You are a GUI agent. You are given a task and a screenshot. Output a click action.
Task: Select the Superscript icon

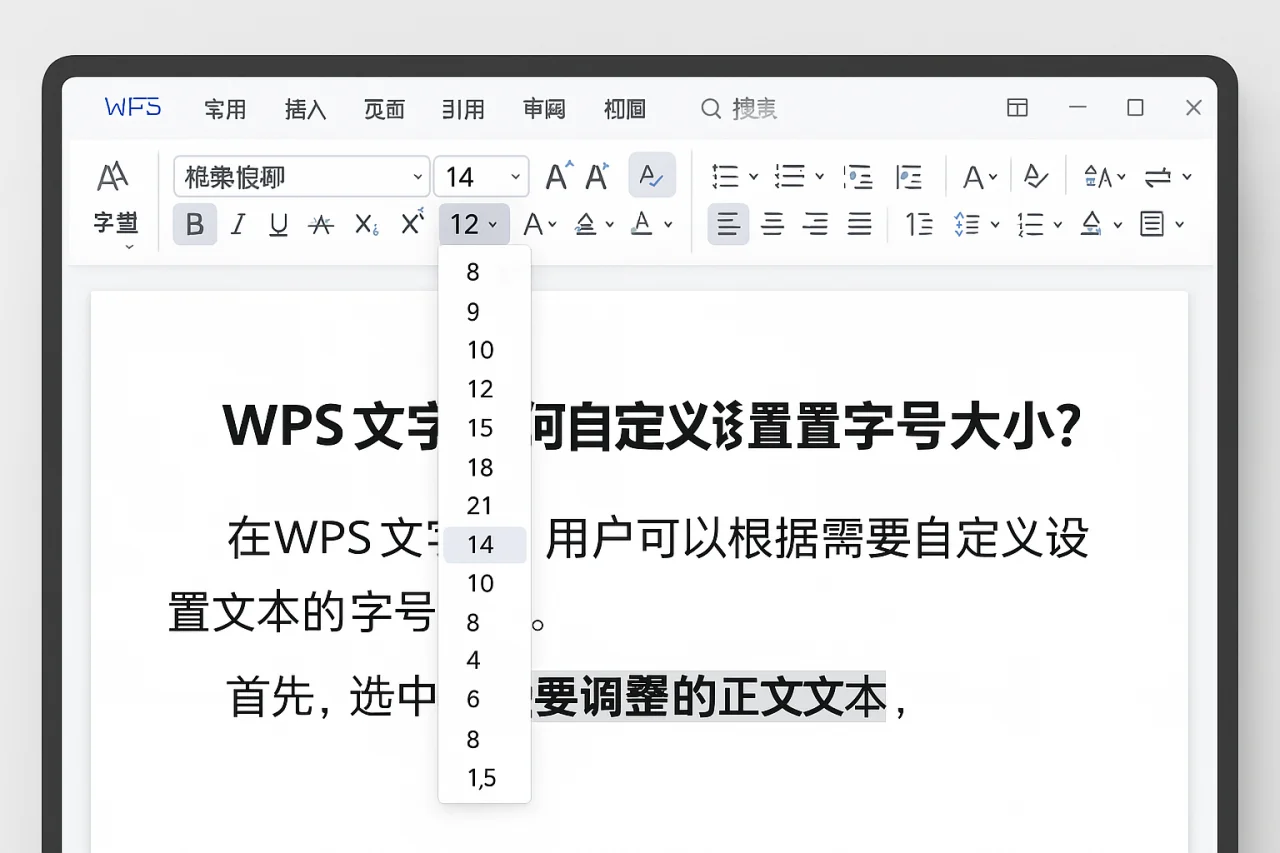(410, 224)
